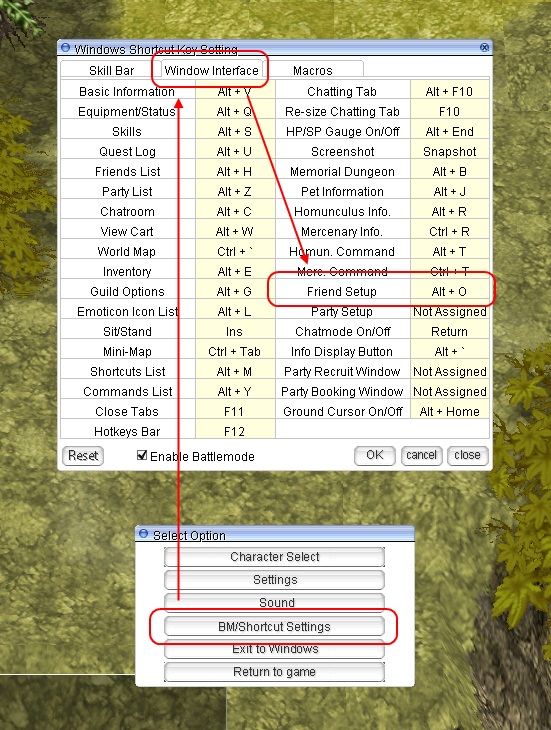Open Settings from Select Option menu

point(275,580)
